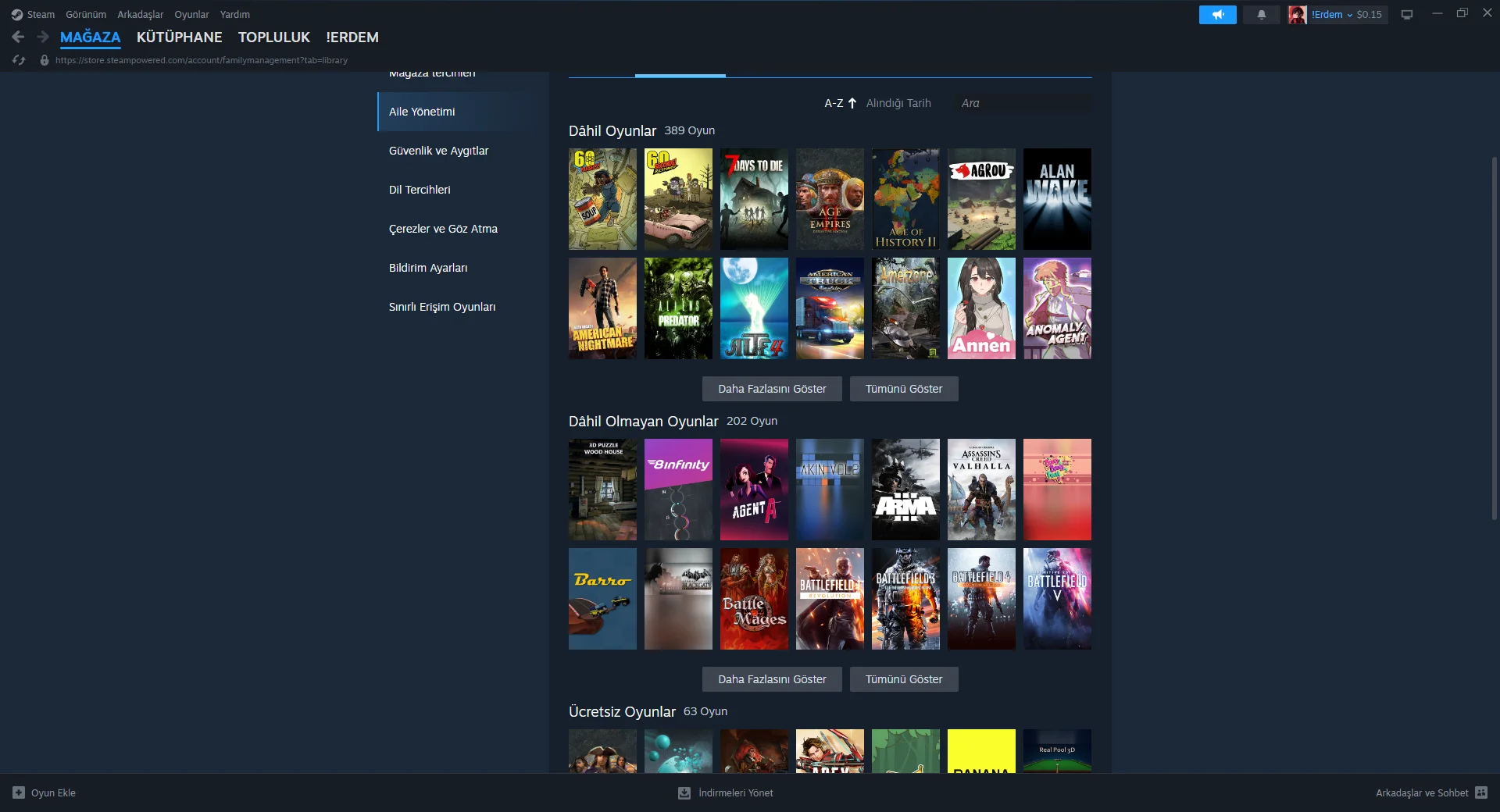The image size is (1500, 812).
Task: Click Oyun Ekle to add a game
Action: [45, 792]
